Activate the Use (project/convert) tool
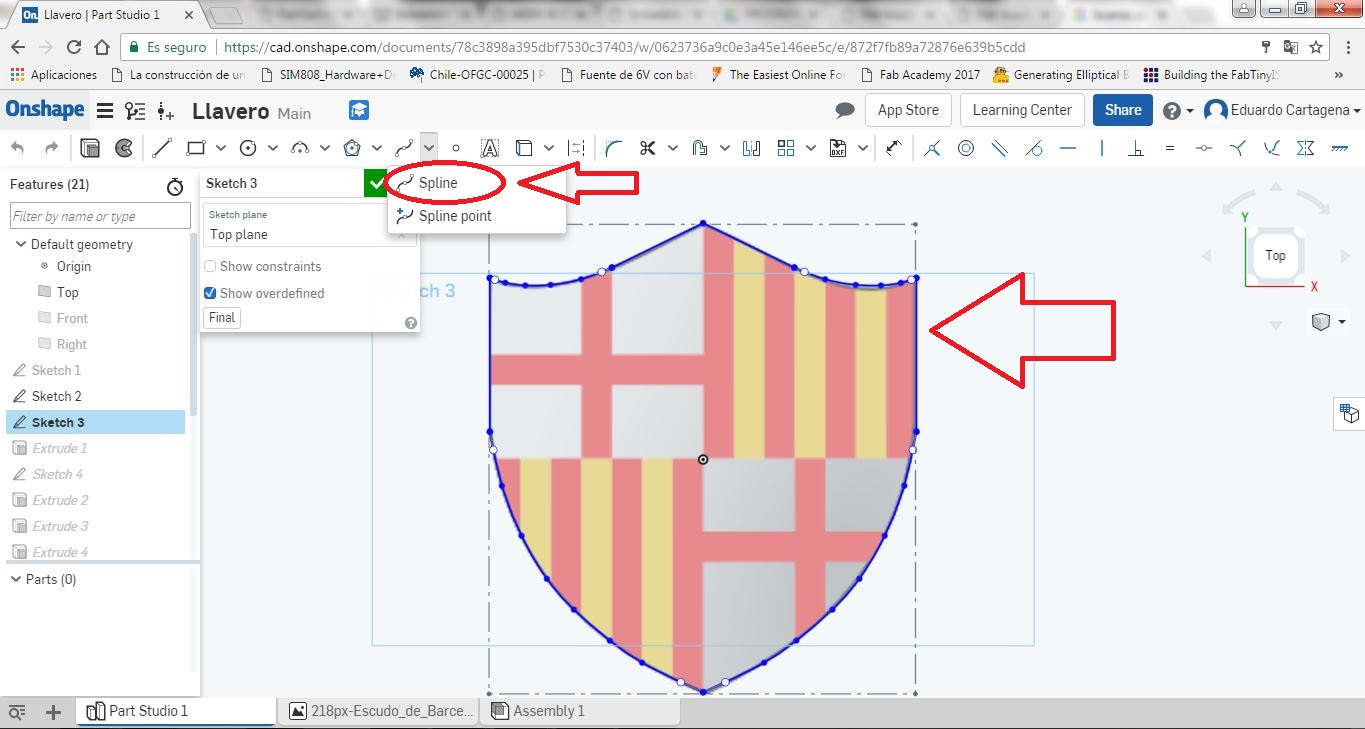The width and height of the screenshot is (1365, 729). (524, 148)
